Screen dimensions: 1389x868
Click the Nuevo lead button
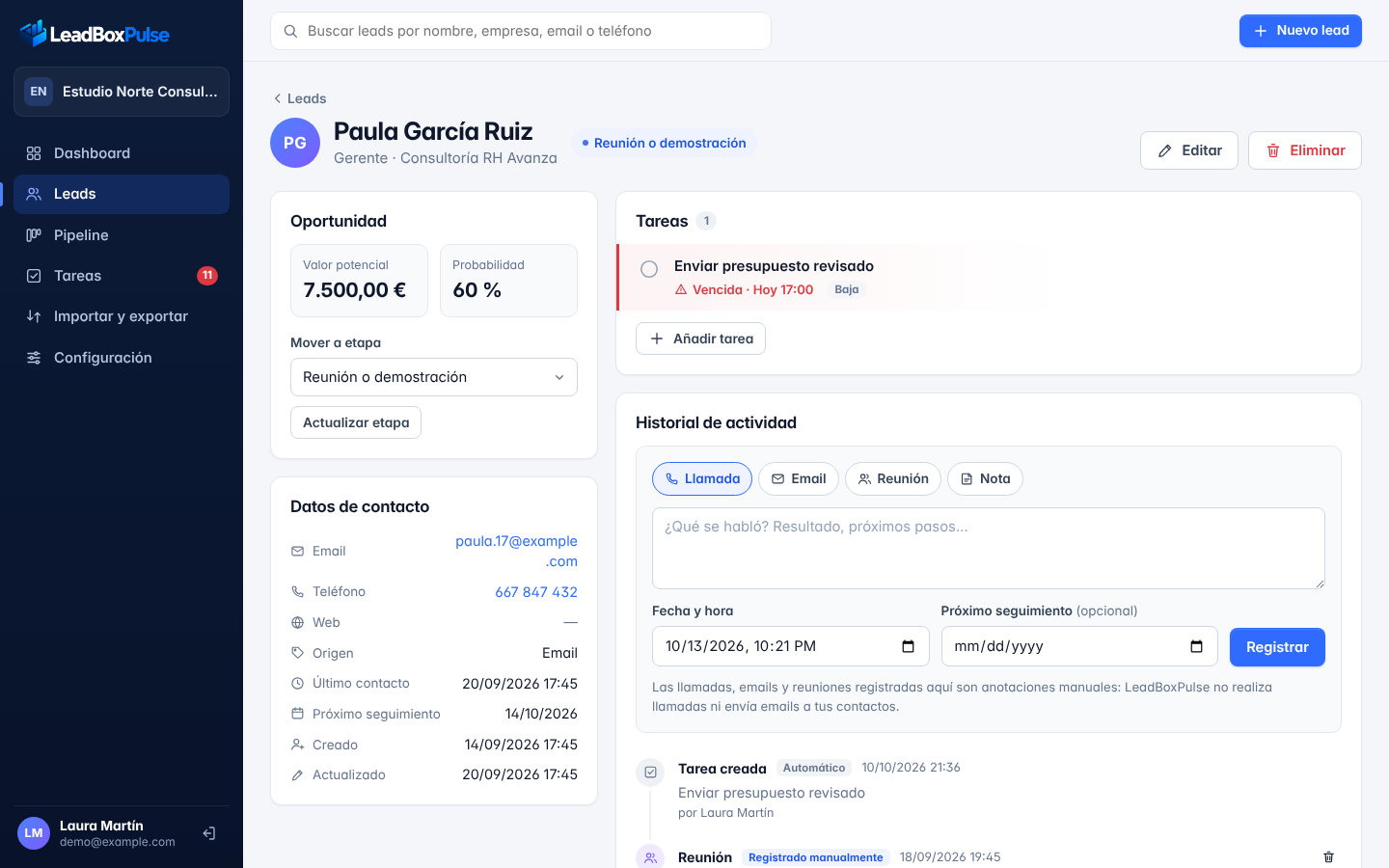[x=1300, y=31]
